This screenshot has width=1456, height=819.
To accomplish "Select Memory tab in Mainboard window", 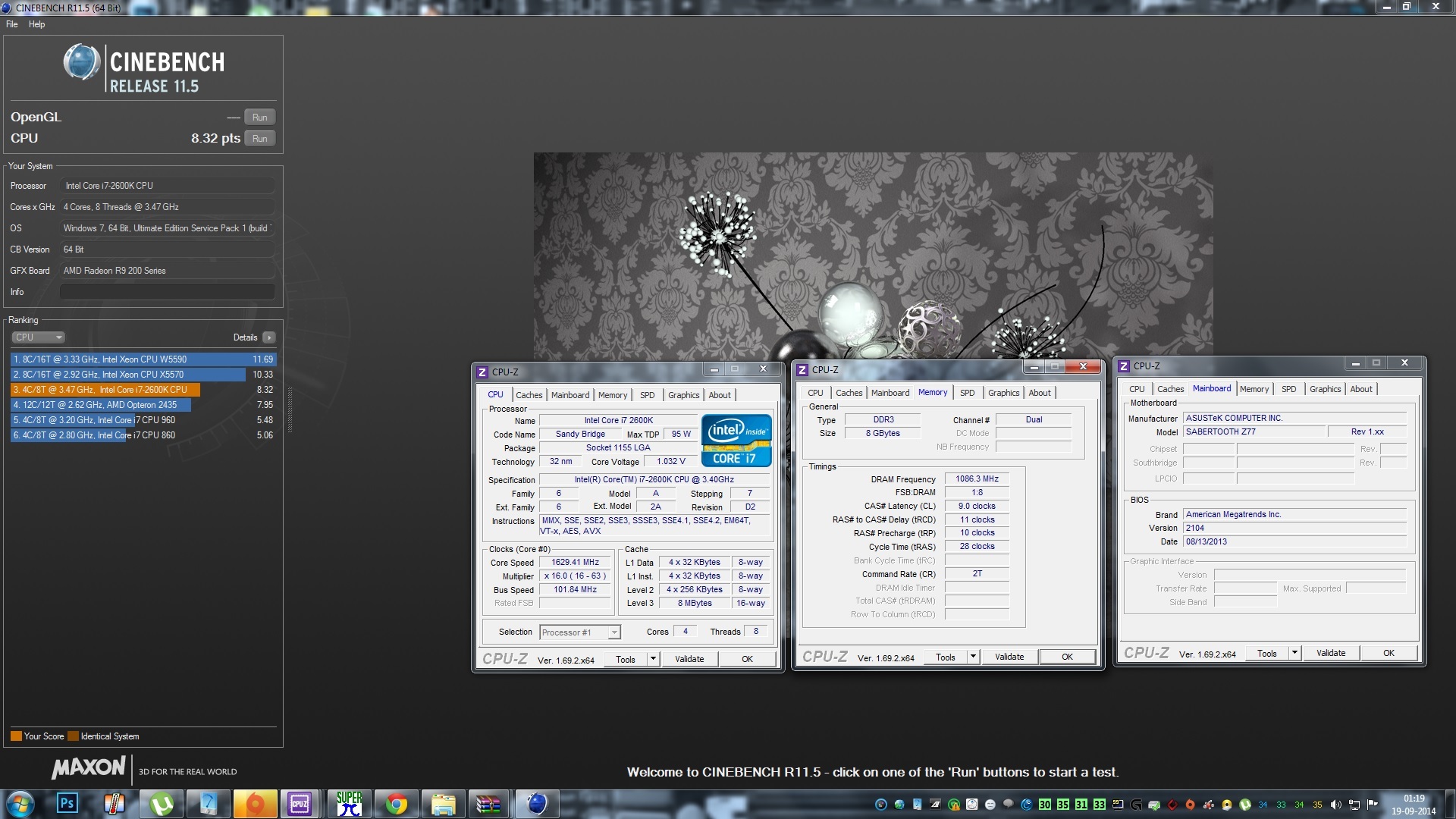I will click(x=1254, y=389).
